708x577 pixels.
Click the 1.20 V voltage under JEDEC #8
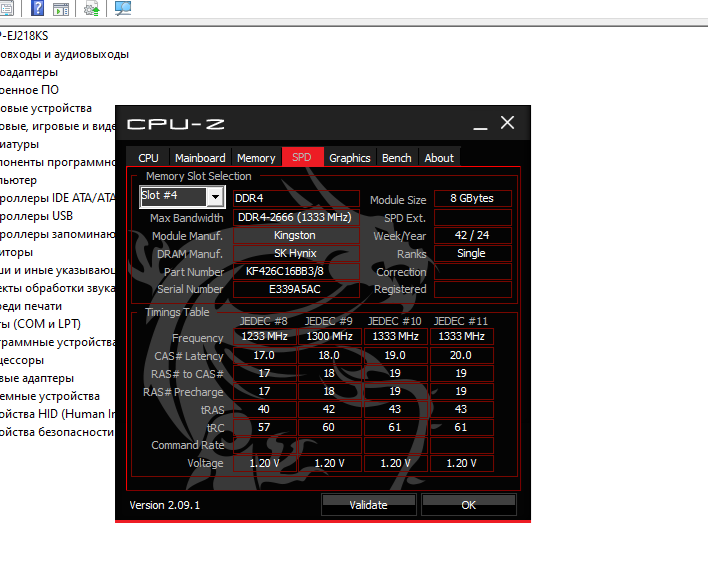(x=265, y=463)
